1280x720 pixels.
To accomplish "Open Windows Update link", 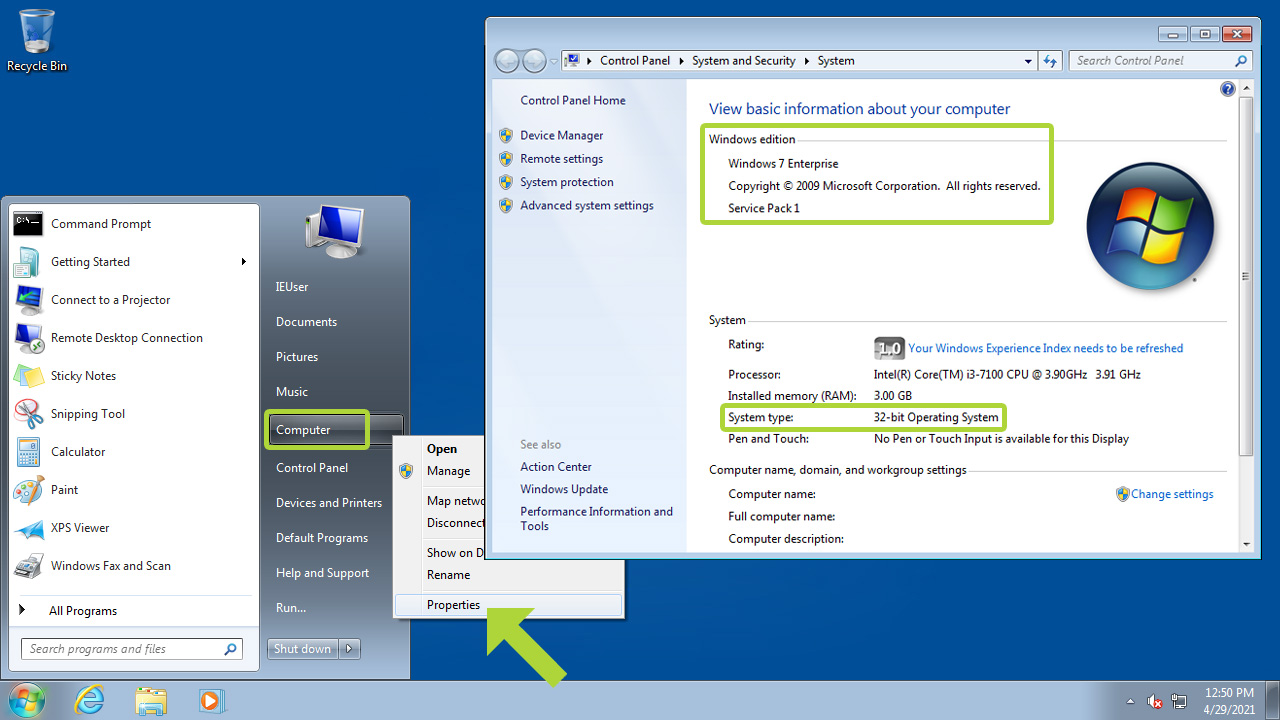I will pos(564,490).
